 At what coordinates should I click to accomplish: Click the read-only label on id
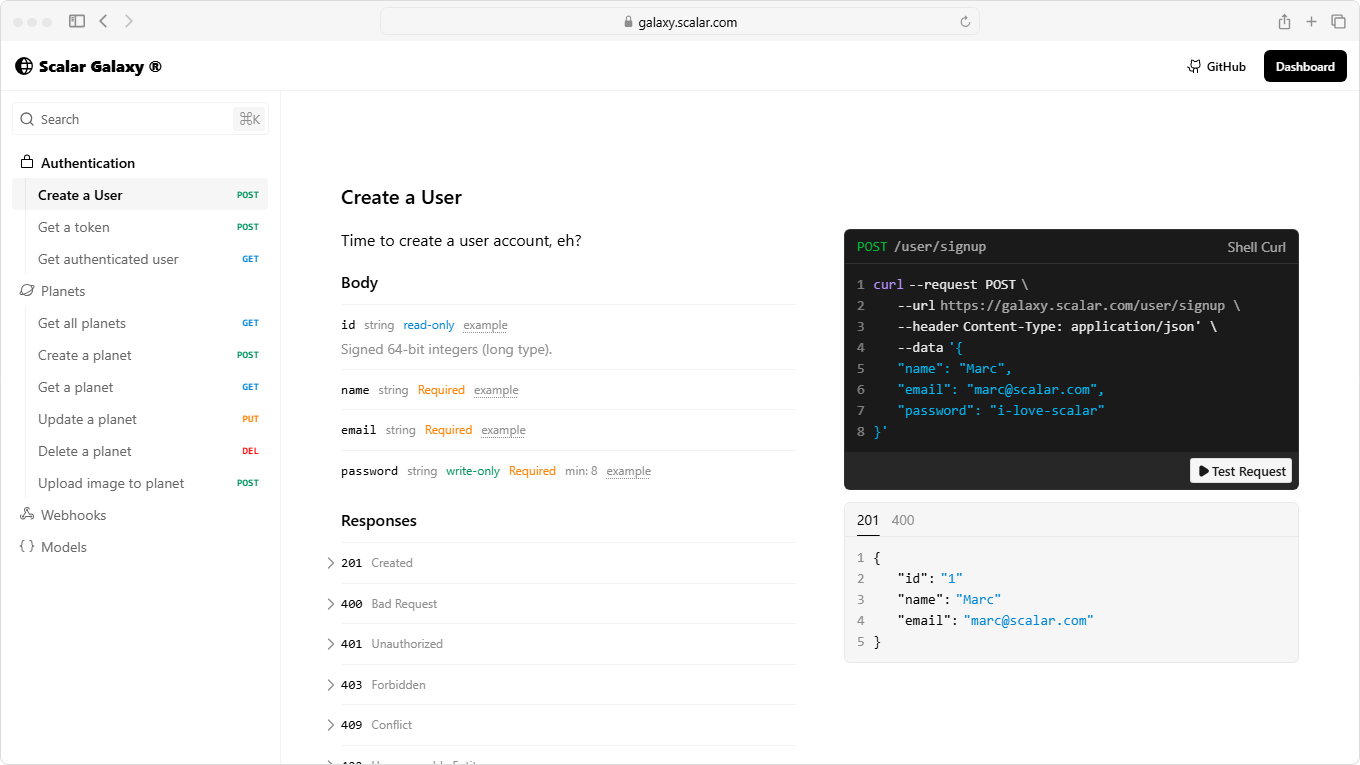pos(429,325)
